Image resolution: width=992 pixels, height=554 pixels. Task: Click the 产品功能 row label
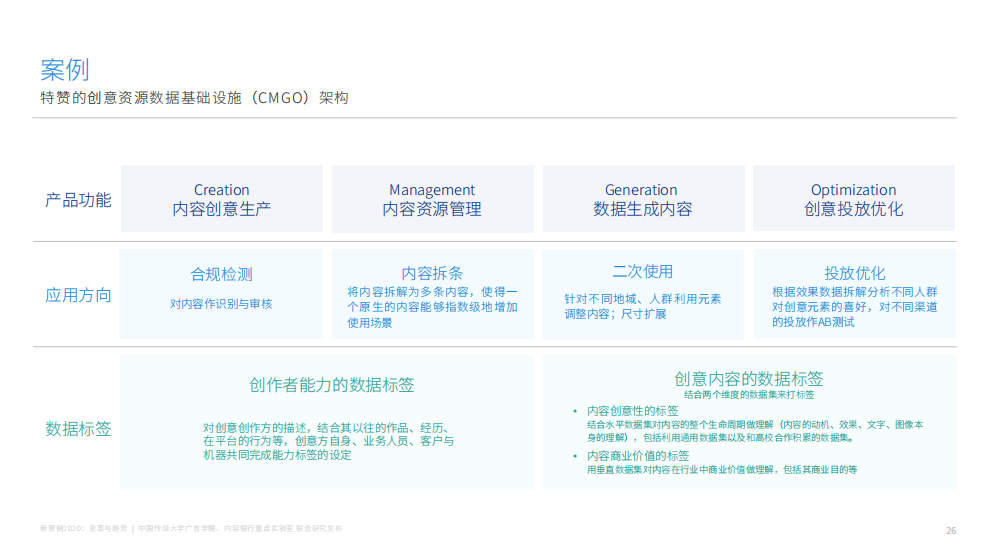pyautogui.click(x=78, y=199)
